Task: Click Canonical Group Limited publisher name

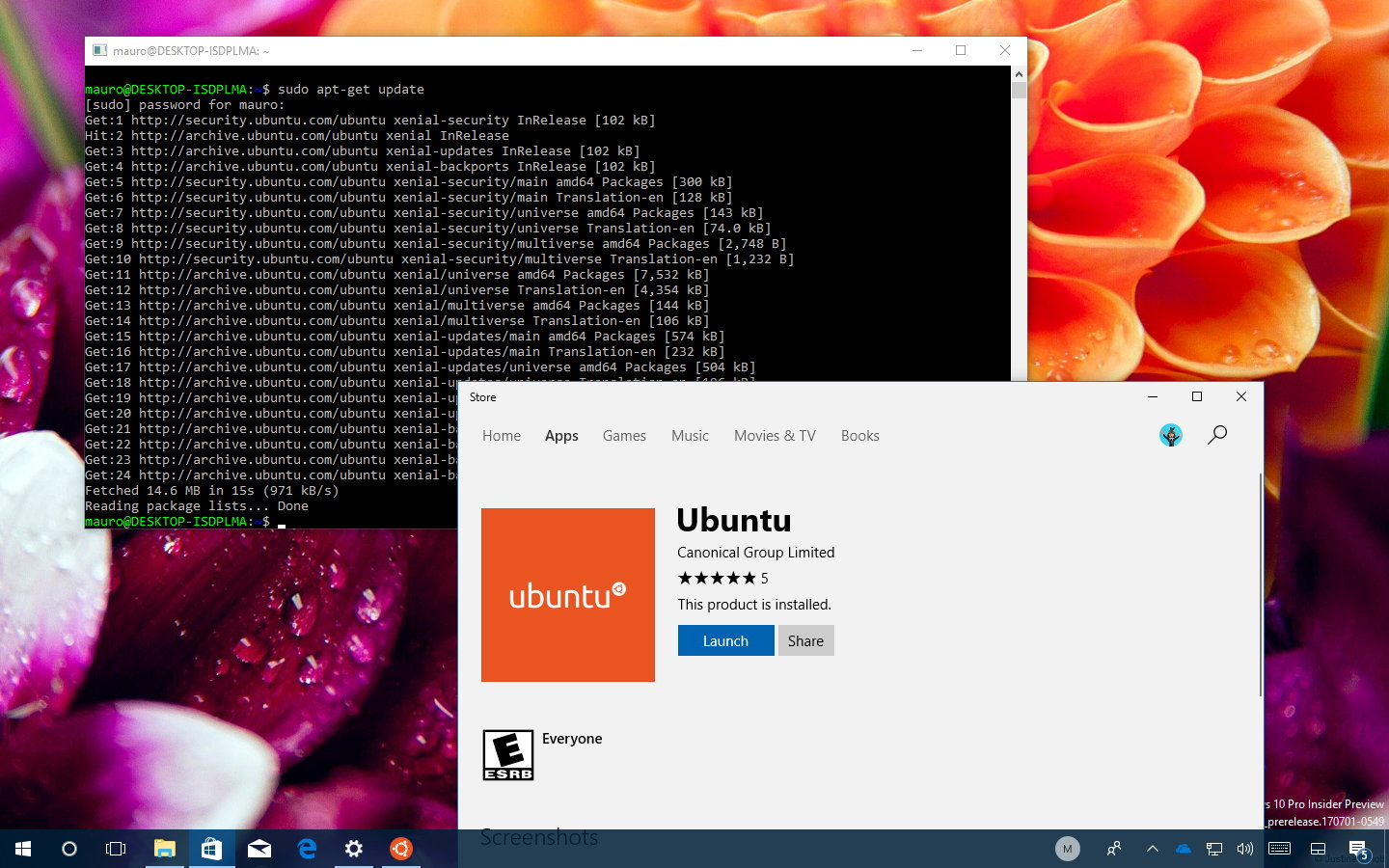Action: point(756,553)
